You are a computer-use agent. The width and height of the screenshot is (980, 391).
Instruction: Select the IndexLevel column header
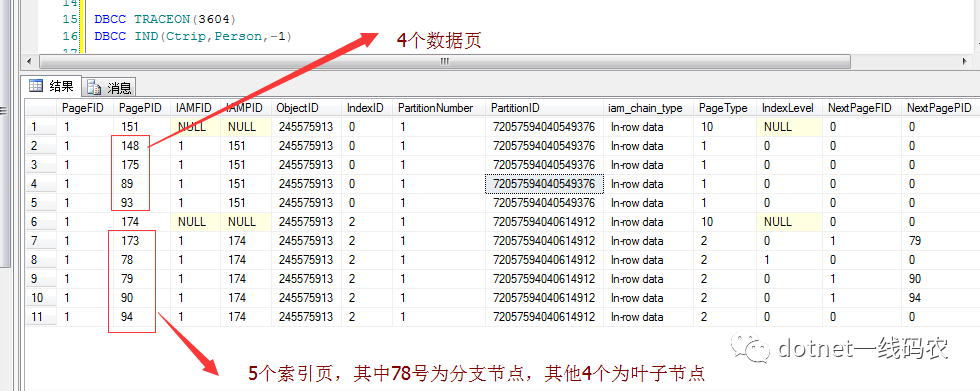(789, 108)
